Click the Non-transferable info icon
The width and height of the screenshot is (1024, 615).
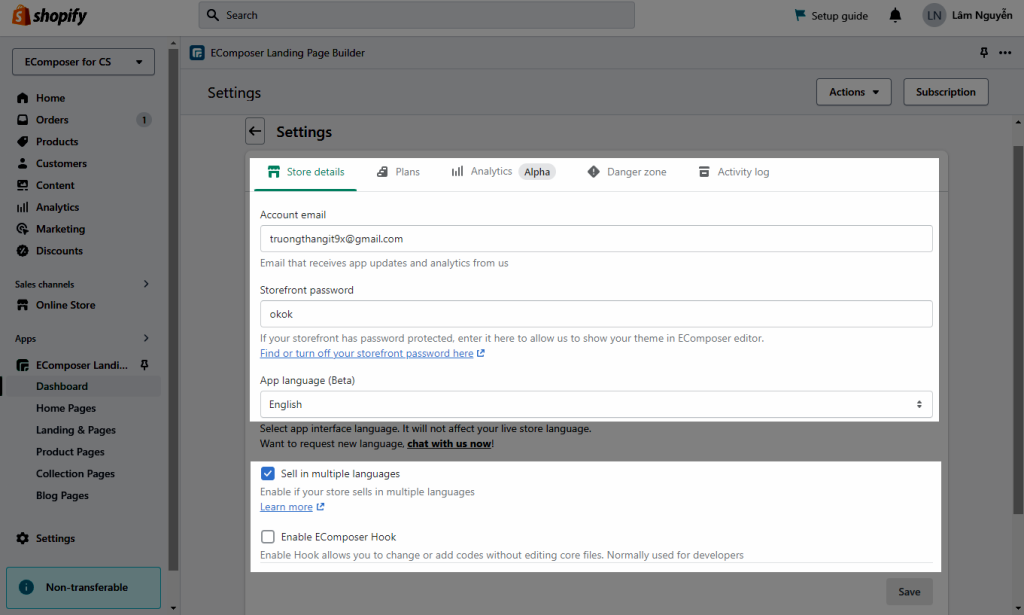pyautogui.click(x=26, y=587)
